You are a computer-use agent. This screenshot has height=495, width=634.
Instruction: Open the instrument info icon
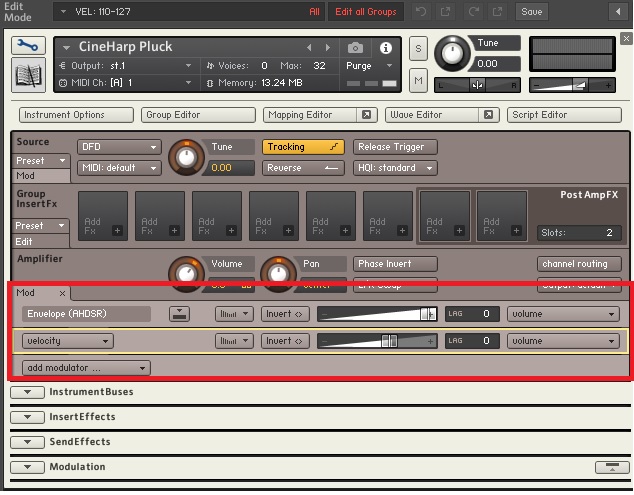pyautogui.click(x=385, y=48)
